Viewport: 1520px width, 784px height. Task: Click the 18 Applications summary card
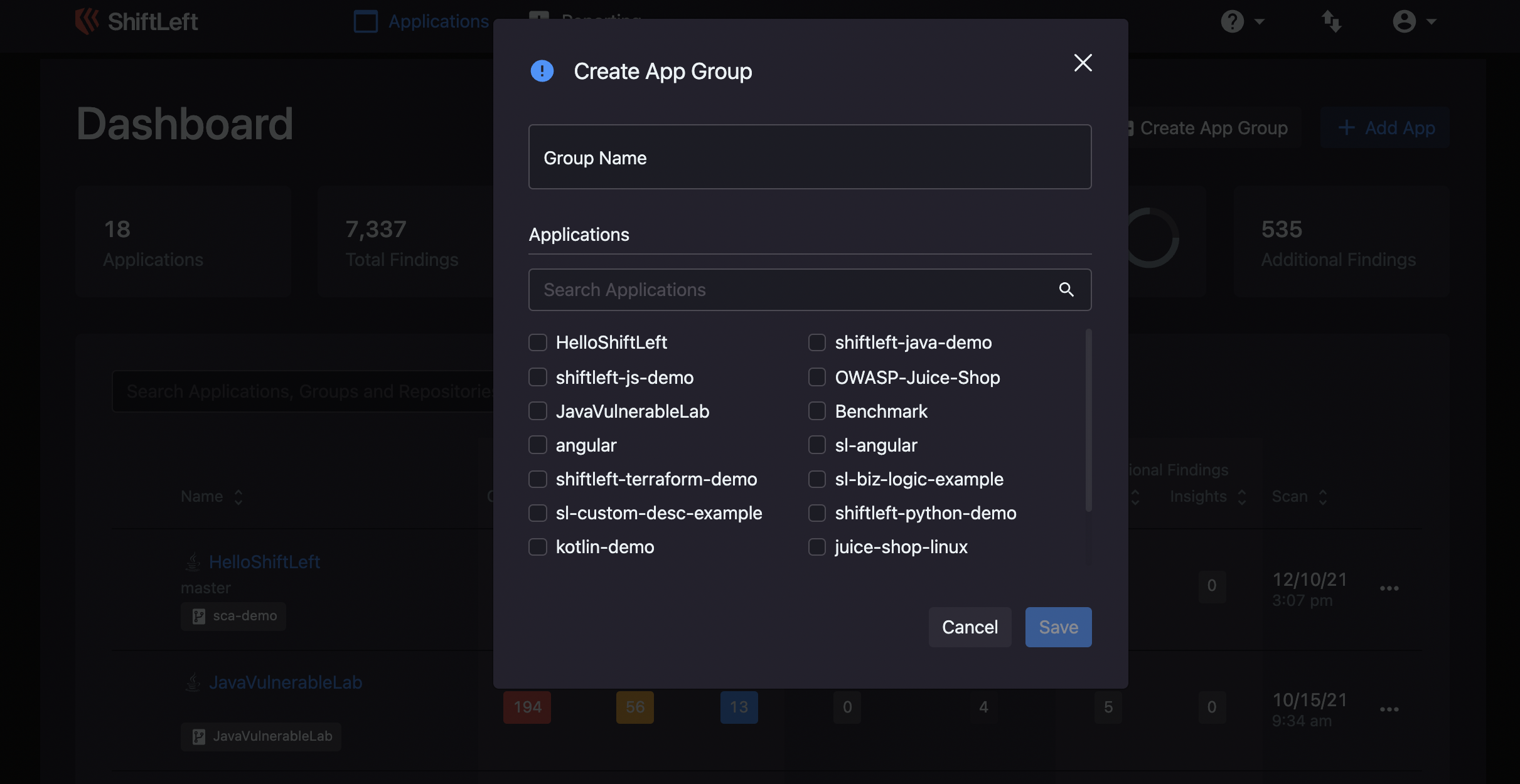(x=183, y=241)
